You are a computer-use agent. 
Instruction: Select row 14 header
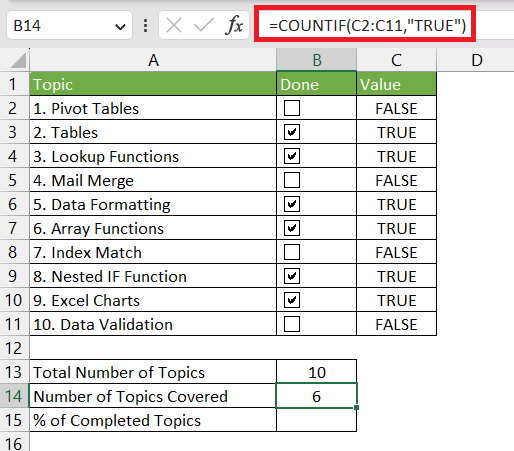point(14,396)
